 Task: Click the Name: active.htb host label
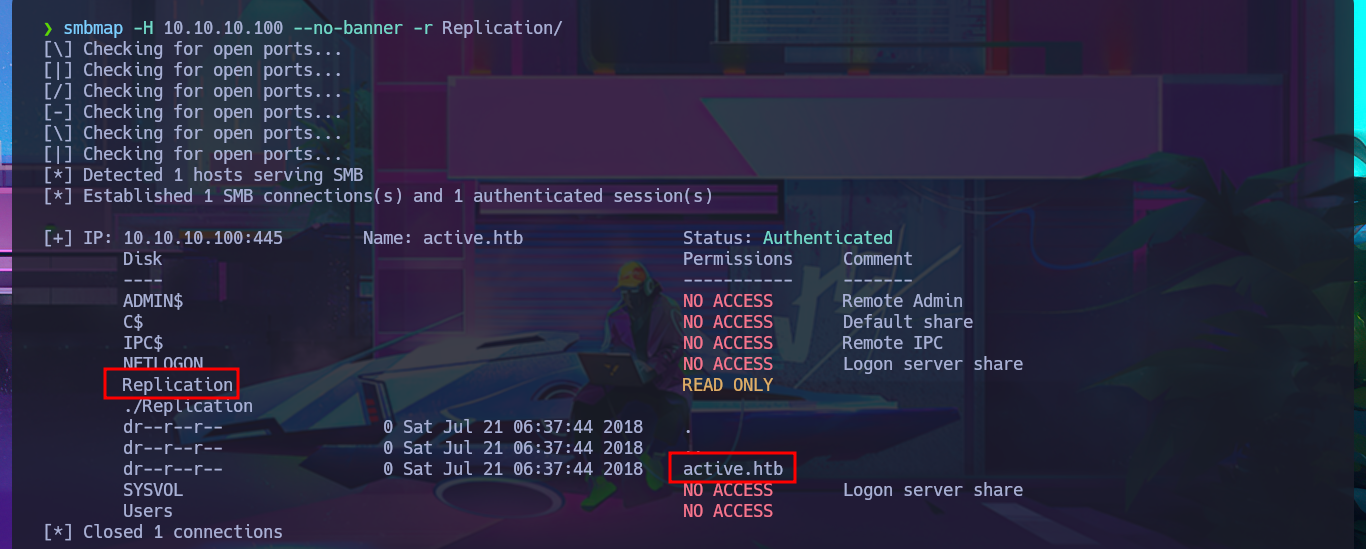(443, 238)
